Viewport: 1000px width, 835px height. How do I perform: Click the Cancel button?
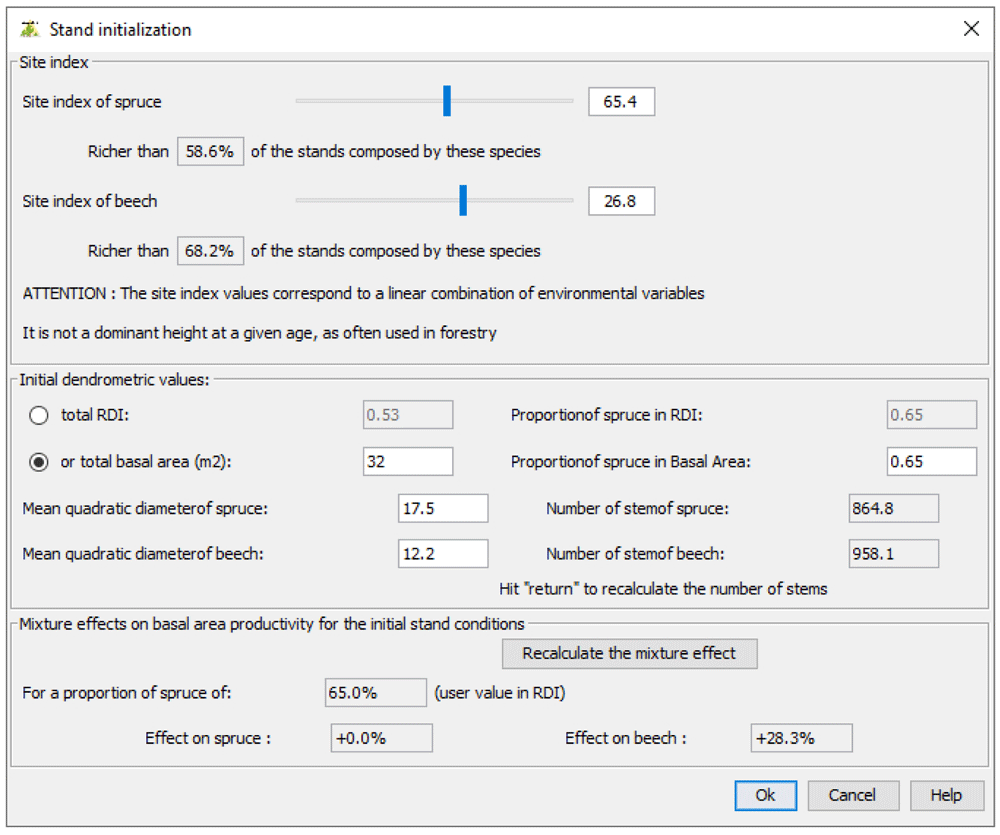(x=853, y=795)
